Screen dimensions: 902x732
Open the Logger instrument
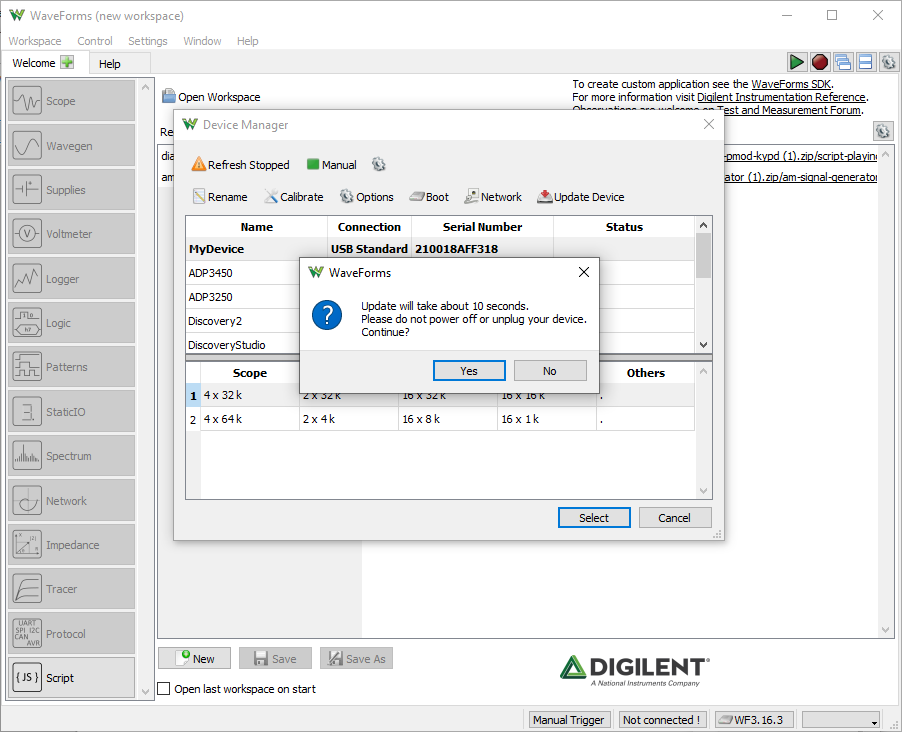click(x=71, y=279)
